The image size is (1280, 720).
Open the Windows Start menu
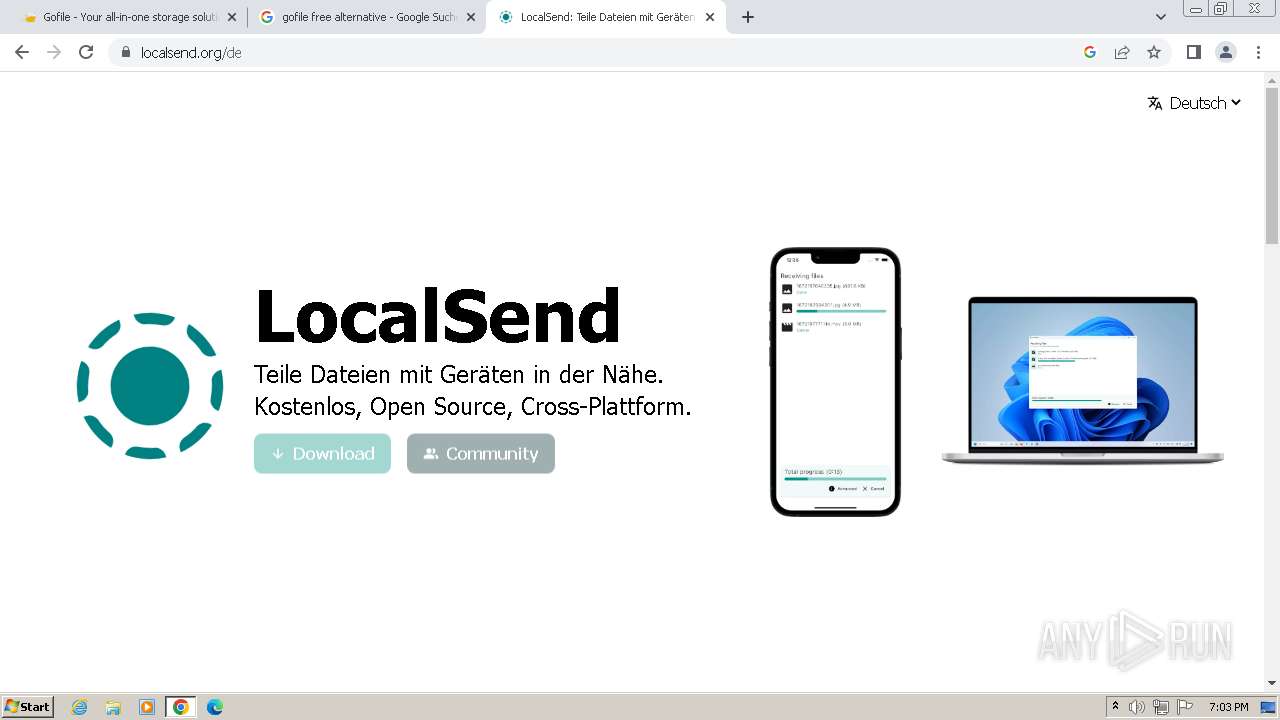click(x=28, y=707)
